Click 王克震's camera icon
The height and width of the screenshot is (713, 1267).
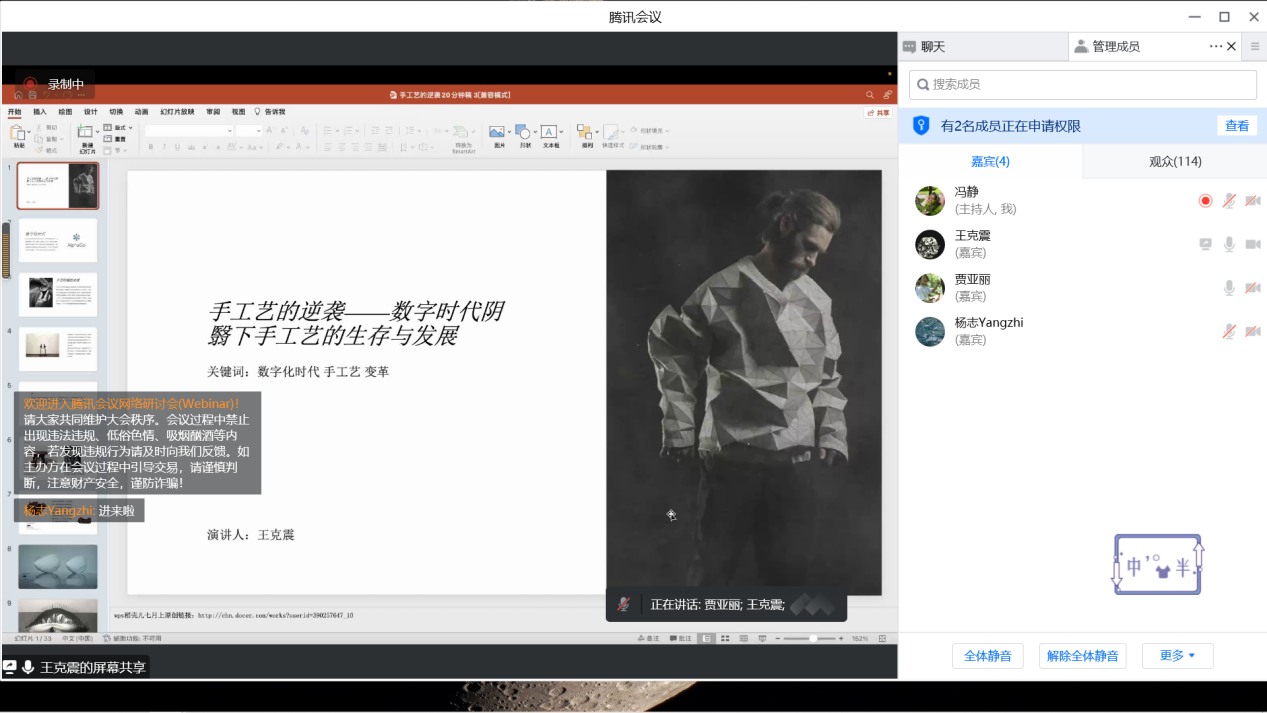[1252, 245]
